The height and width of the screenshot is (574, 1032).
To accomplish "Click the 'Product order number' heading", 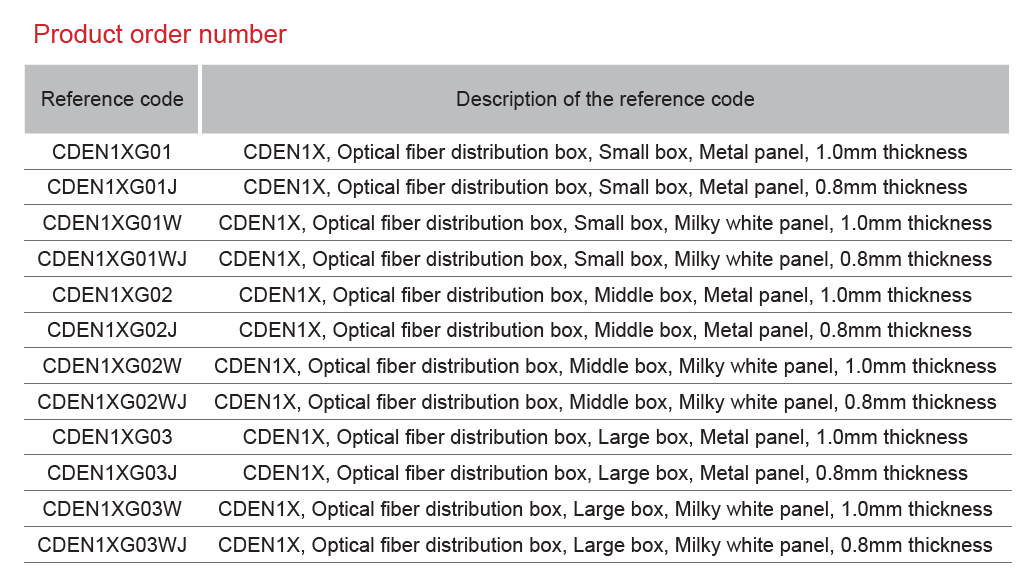I will [160, 35].
